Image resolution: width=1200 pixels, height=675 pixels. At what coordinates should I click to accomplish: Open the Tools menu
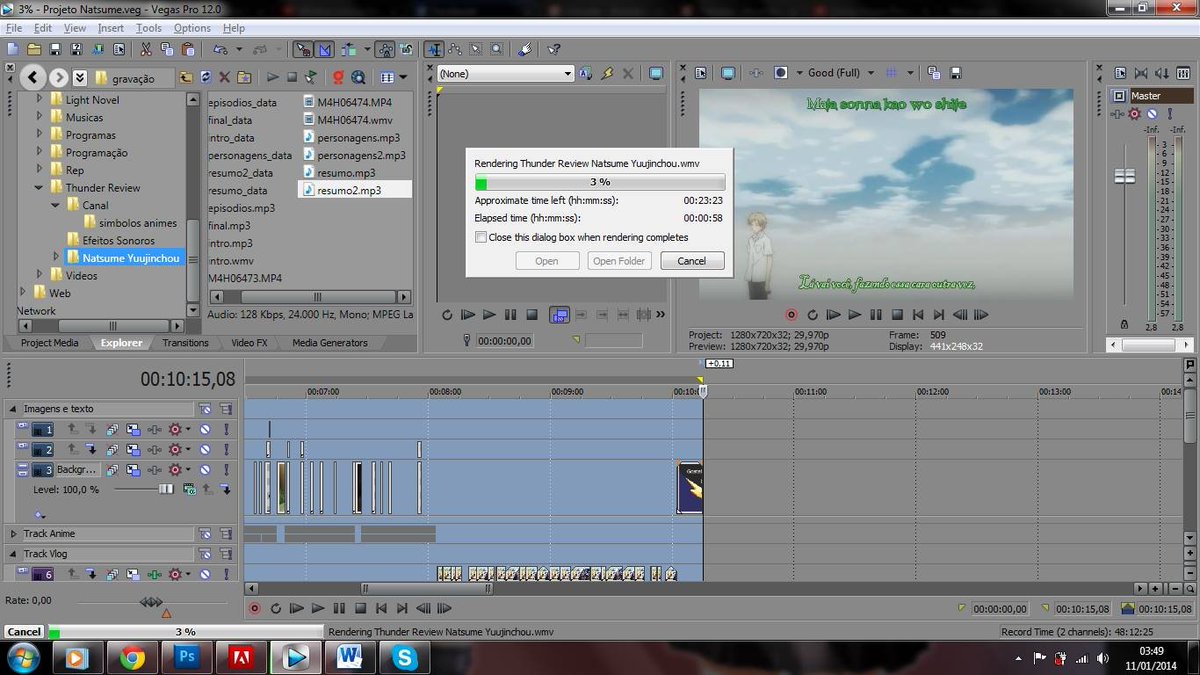(x=149, y=28)
